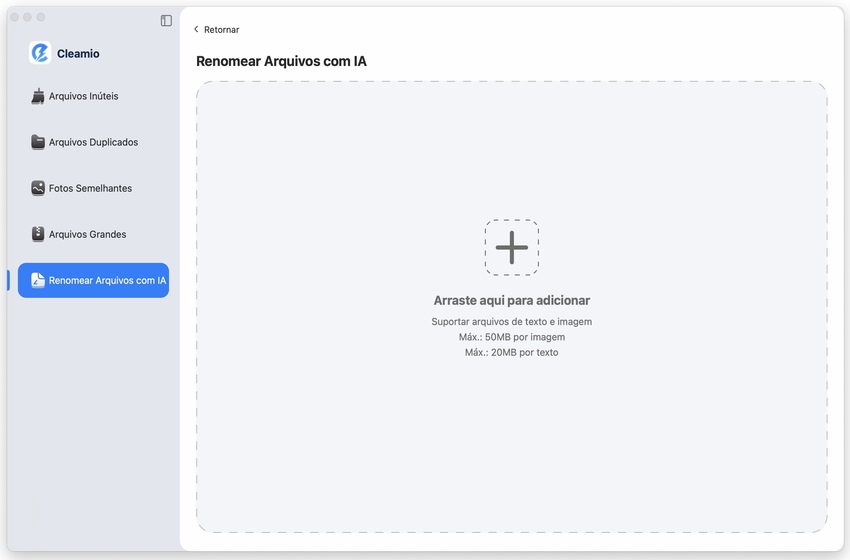Click the Cleamio logo icon
850x560 pixels.
(x=40, y=53)
